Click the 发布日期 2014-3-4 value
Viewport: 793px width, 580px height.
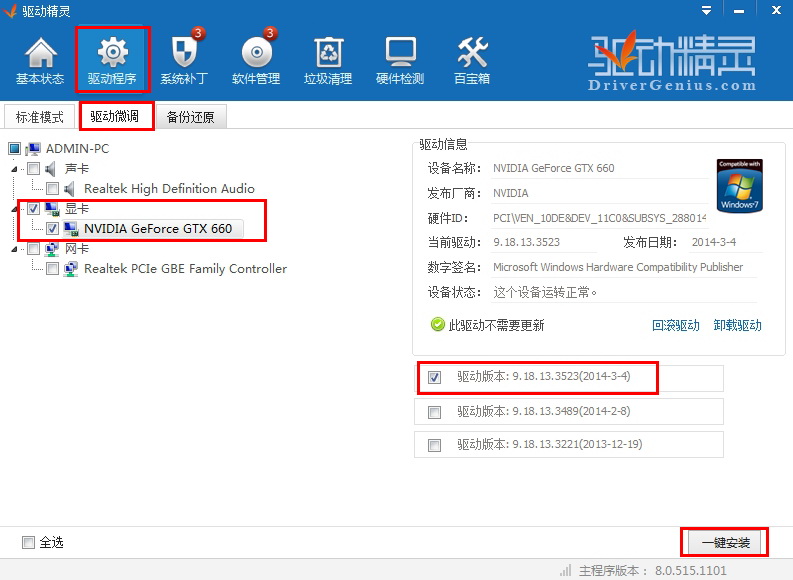pyautogui.click(x=714, y=242)
